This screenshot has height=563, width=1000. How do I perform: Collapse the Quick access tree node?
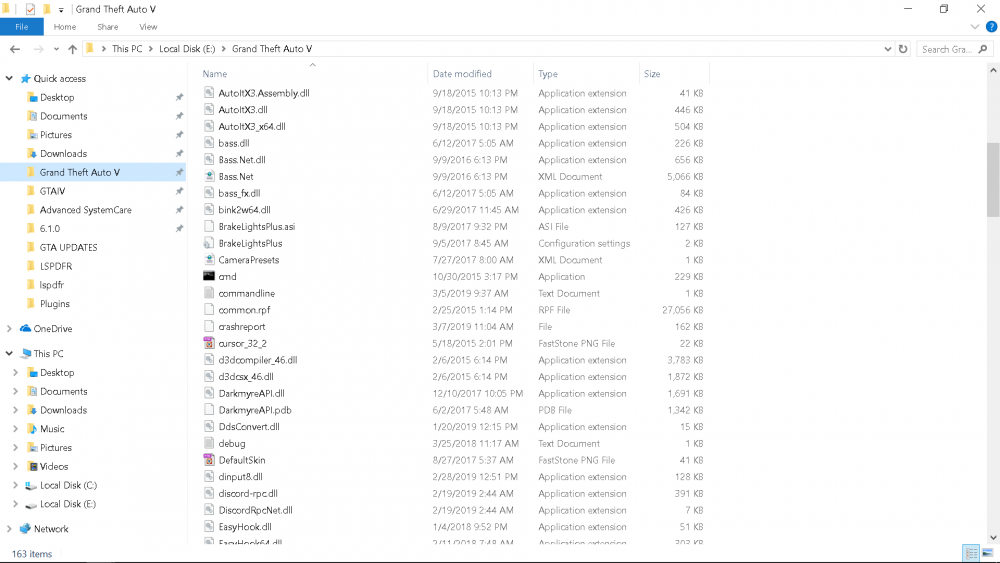point(9,78)
